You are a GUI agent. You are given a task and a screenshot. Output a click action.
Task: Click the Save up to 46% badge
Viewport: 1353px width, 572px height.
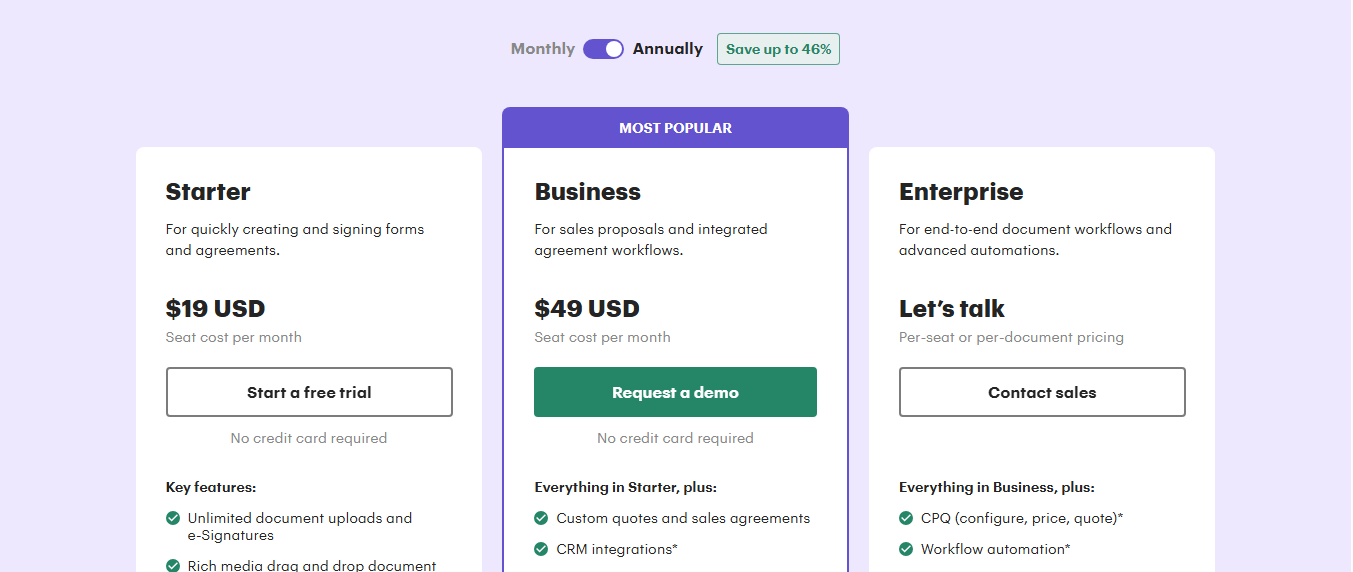[x=778, y=49]
